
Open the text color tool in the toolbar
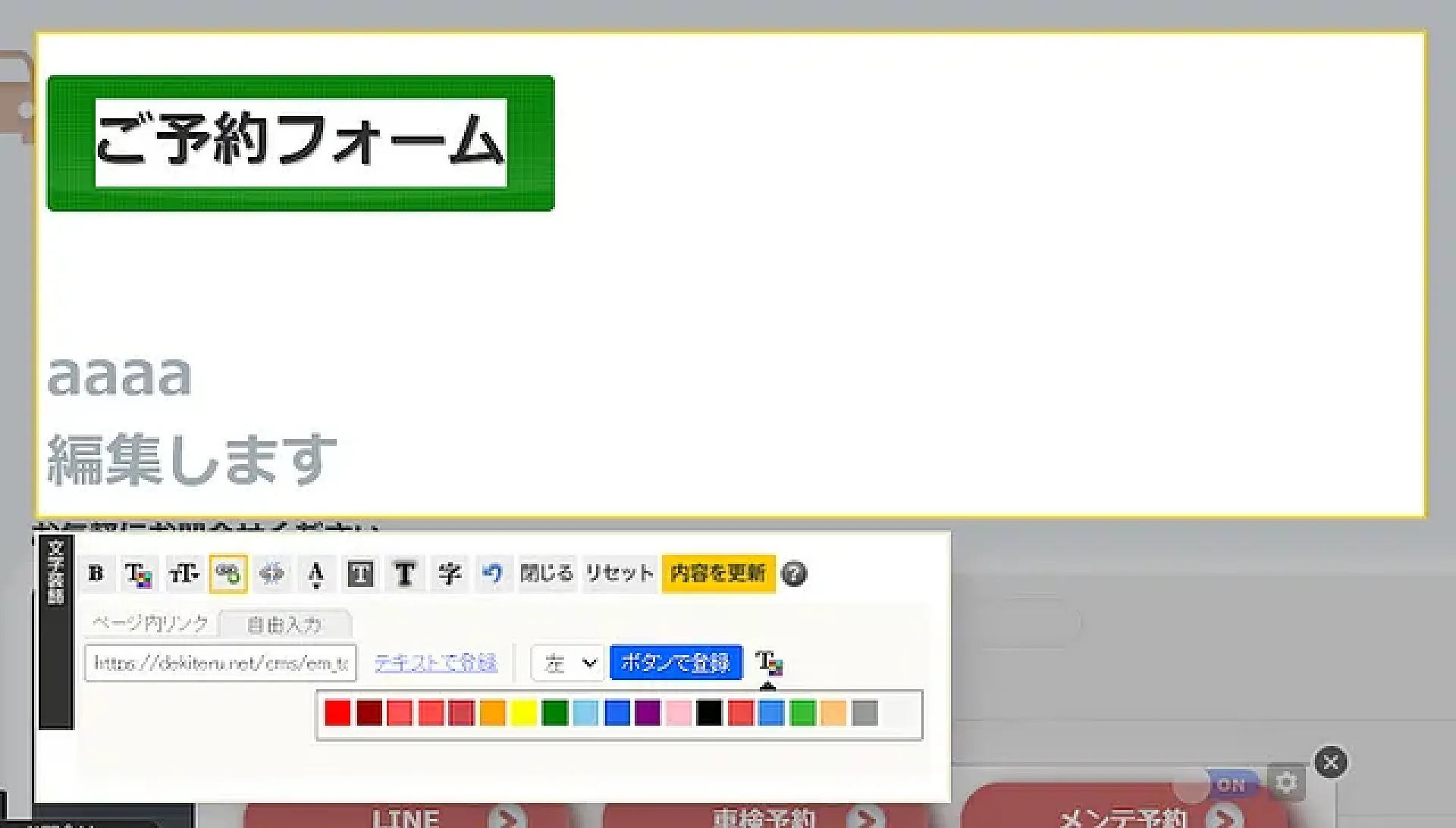click(139, 574)
